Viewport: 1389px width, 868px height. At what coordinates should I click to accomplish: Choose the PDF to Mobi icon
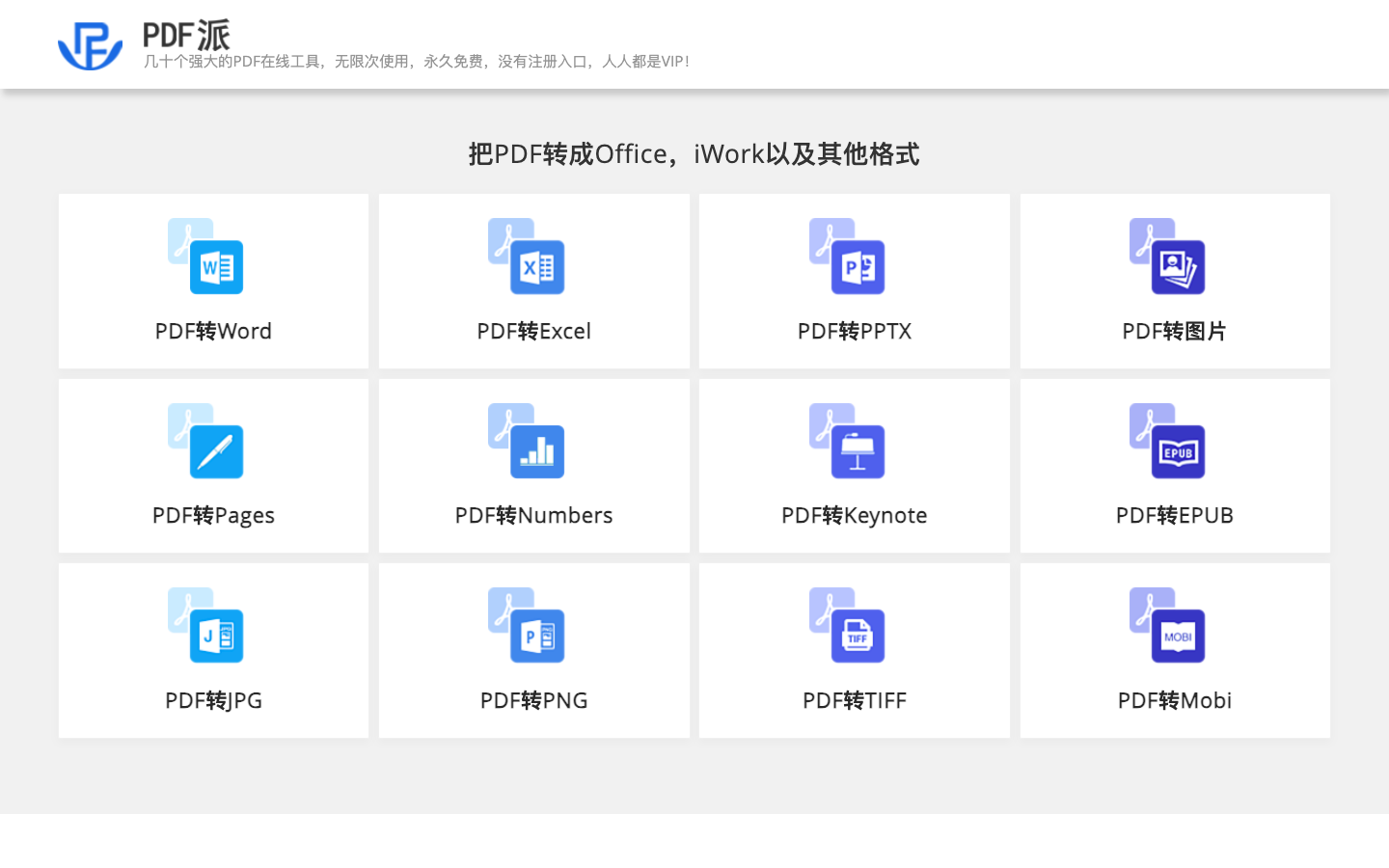pos(1167,625)
